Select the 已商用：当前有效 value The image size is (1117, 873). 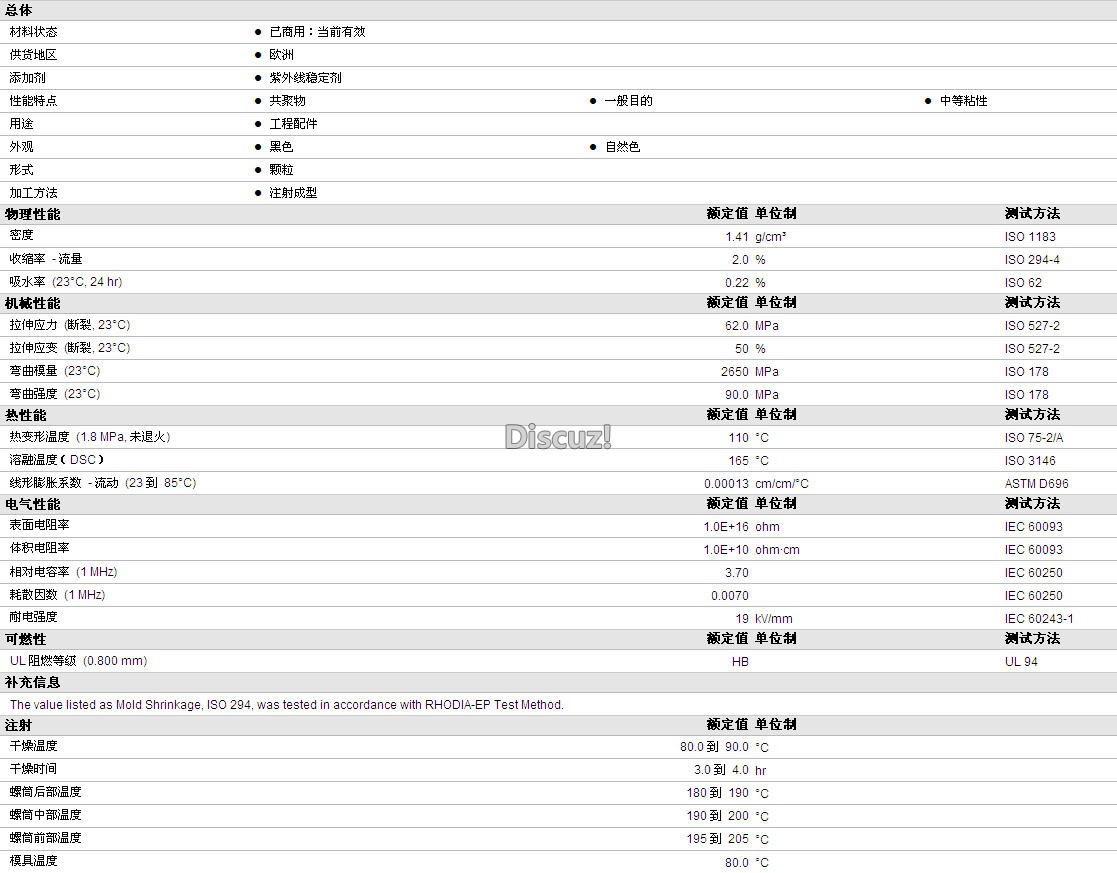[318, 32]
